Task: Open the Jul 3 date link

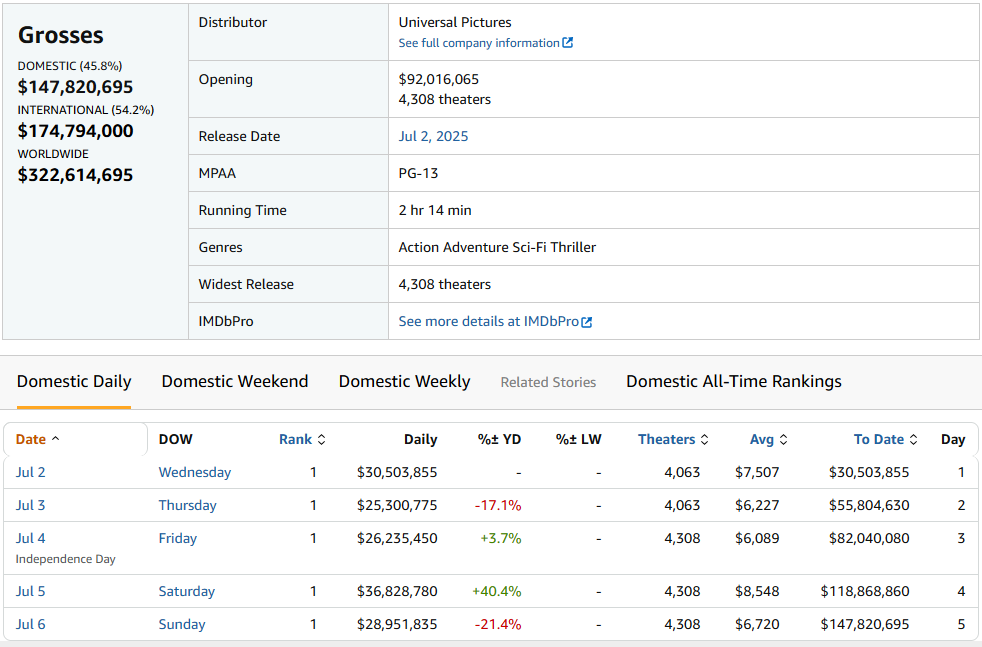Action: (x=31, y=505)
